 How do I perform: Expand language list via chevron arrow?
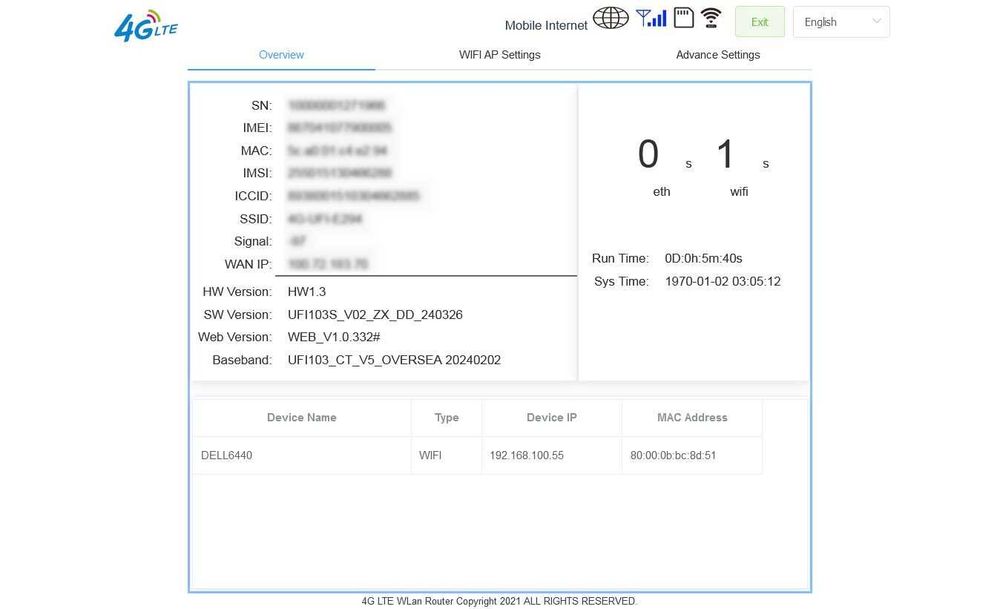[877, 21]
